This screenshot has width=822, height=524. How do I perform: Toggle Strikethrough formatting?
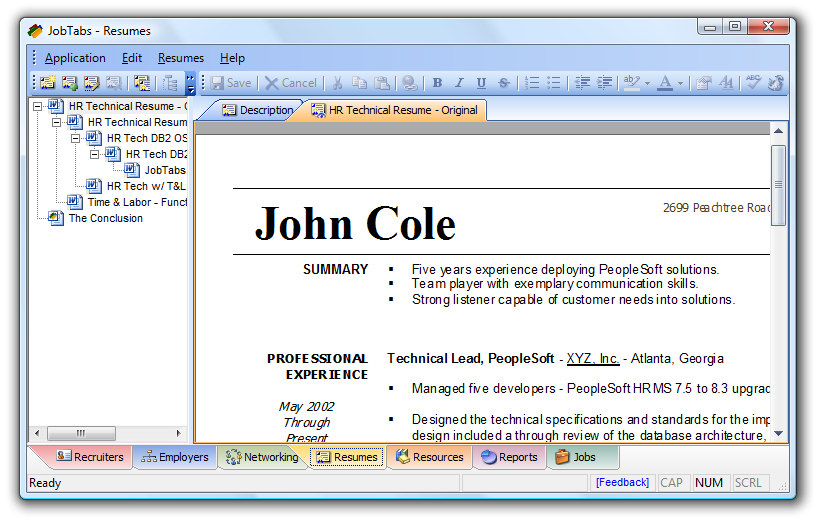[503, 83]
